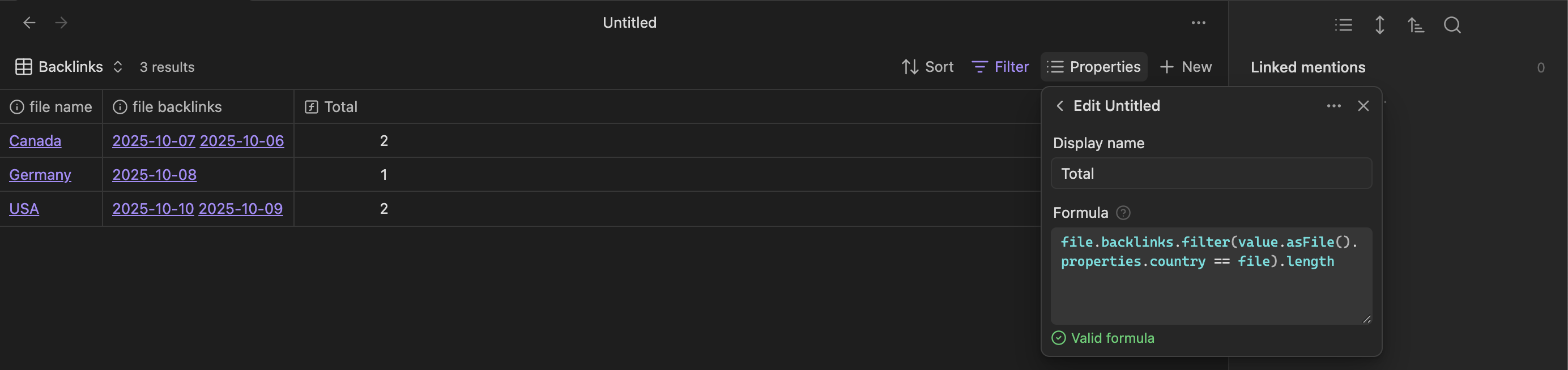
Task: Open the 2025-10-08 backlink
Action: 155,175
